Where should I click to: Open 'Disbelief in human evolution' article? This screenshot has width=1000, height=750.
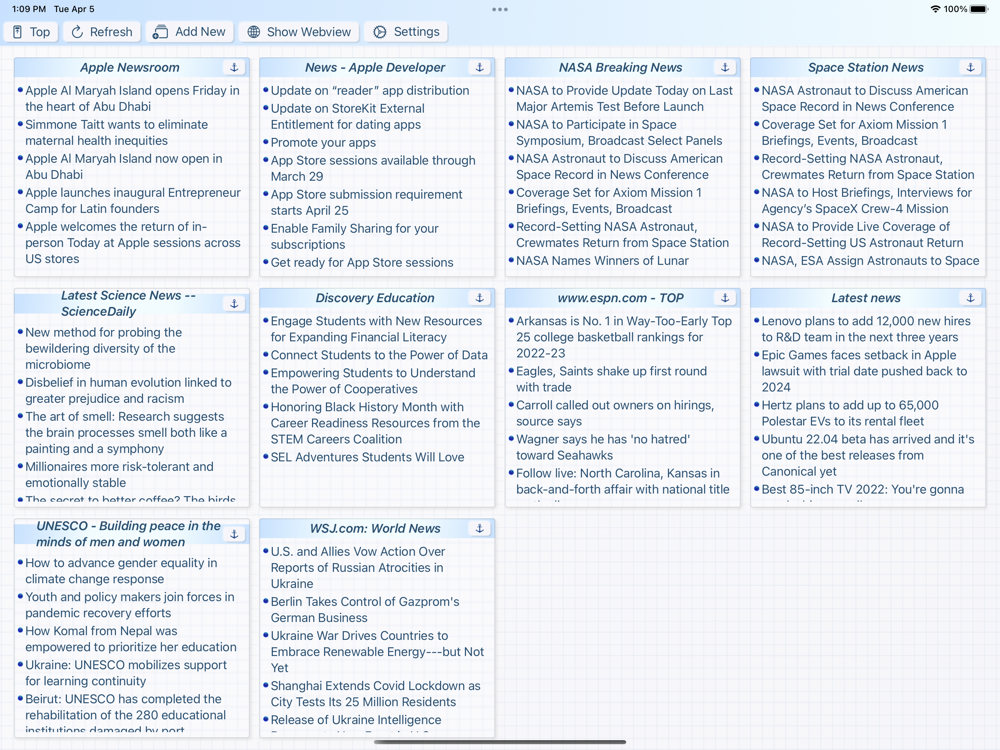point(128,390)
